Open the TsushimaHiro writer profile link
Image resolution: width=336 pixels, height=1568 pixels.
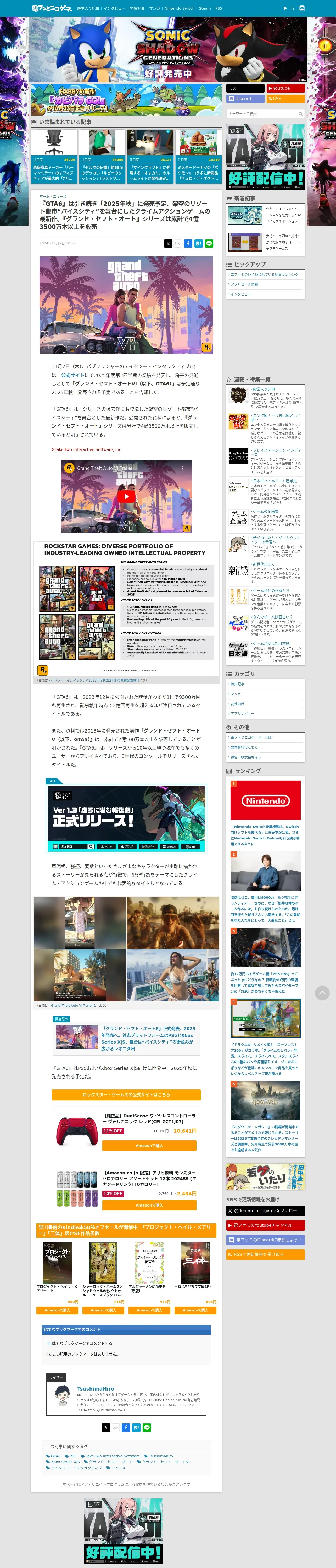coord(95,1388)
